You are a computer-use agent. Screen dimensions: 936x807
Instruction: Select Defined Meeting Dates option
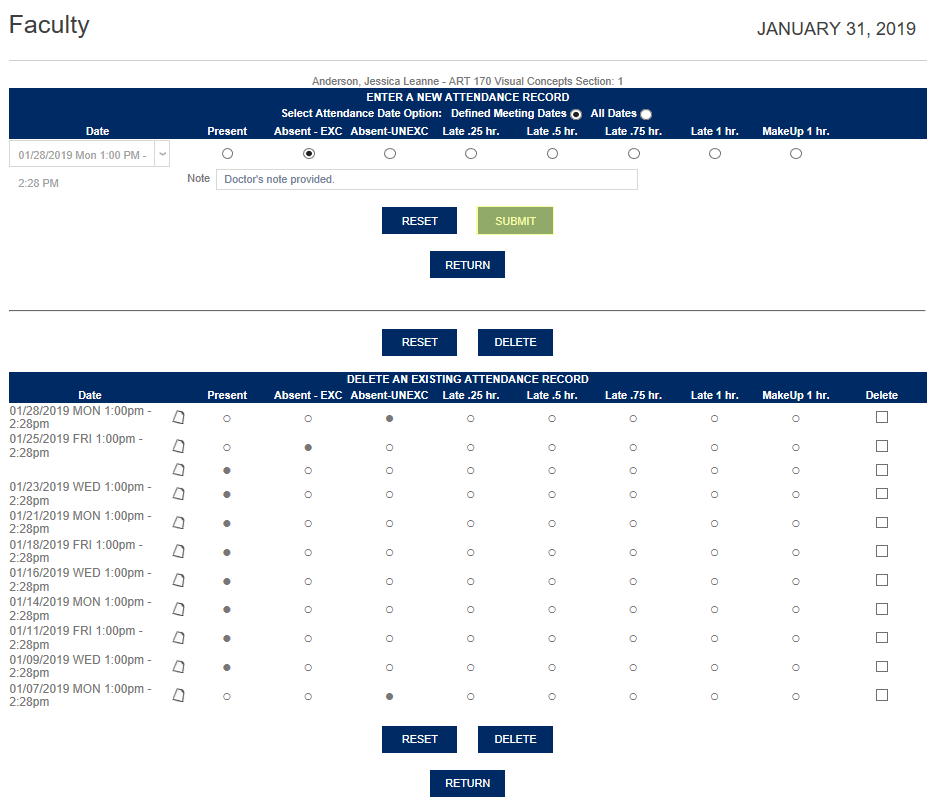pos(576,114)
